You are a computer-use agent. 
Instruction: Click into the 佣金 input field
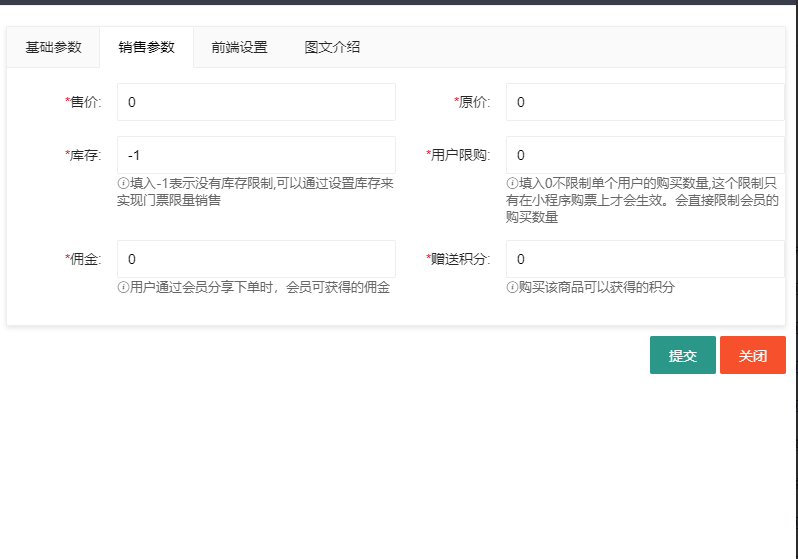tap(256, 259)
